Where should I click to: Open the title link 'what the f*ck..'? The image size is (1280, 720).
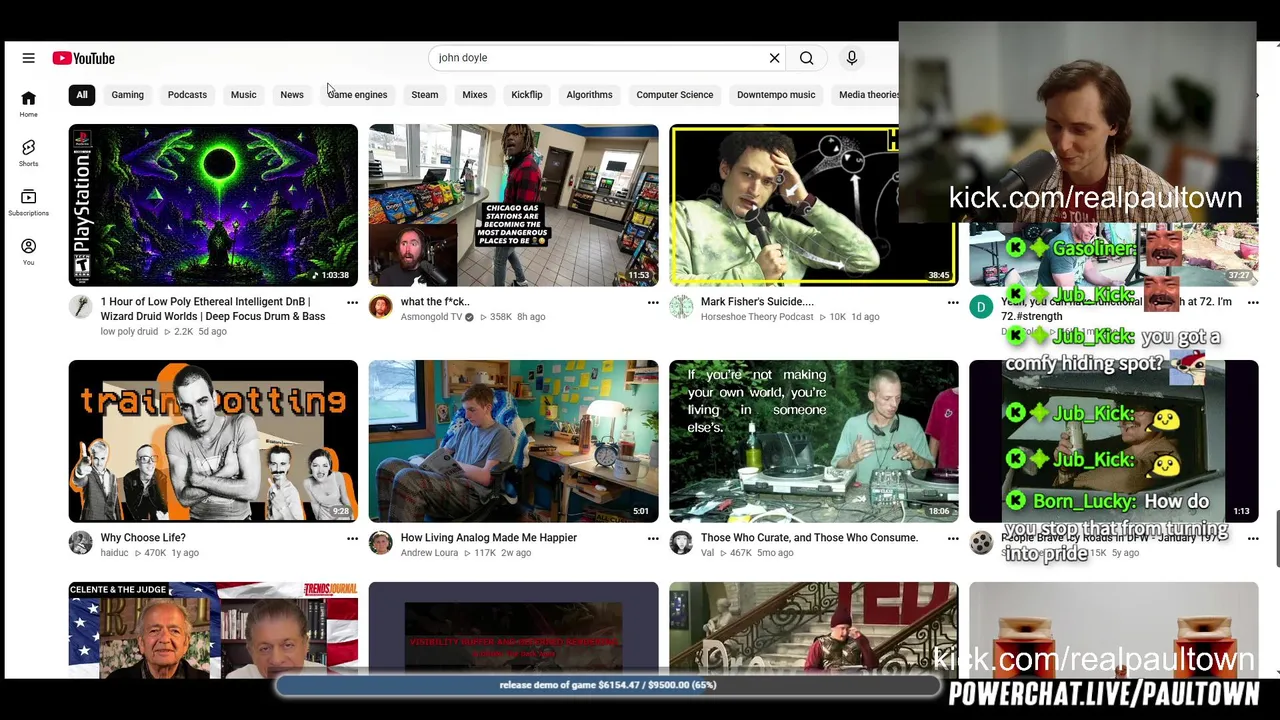(x=435, y=302)
